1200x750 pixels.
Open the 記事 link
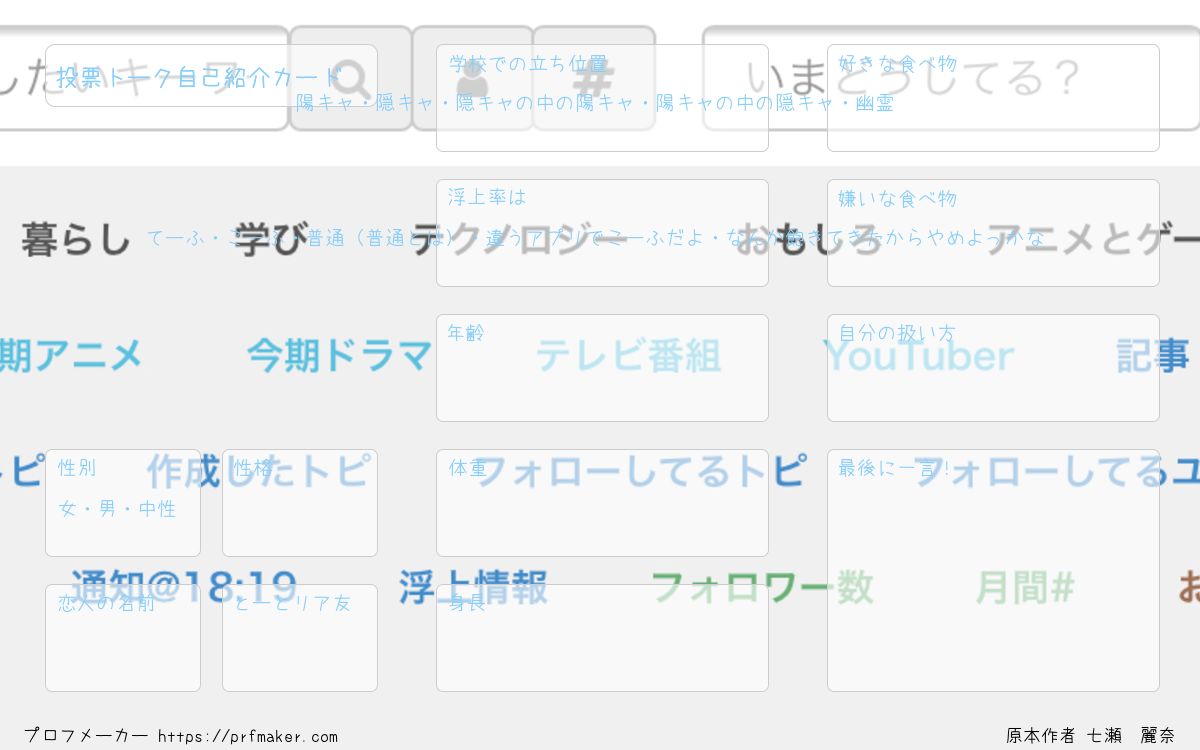[x=1153, y=355]
